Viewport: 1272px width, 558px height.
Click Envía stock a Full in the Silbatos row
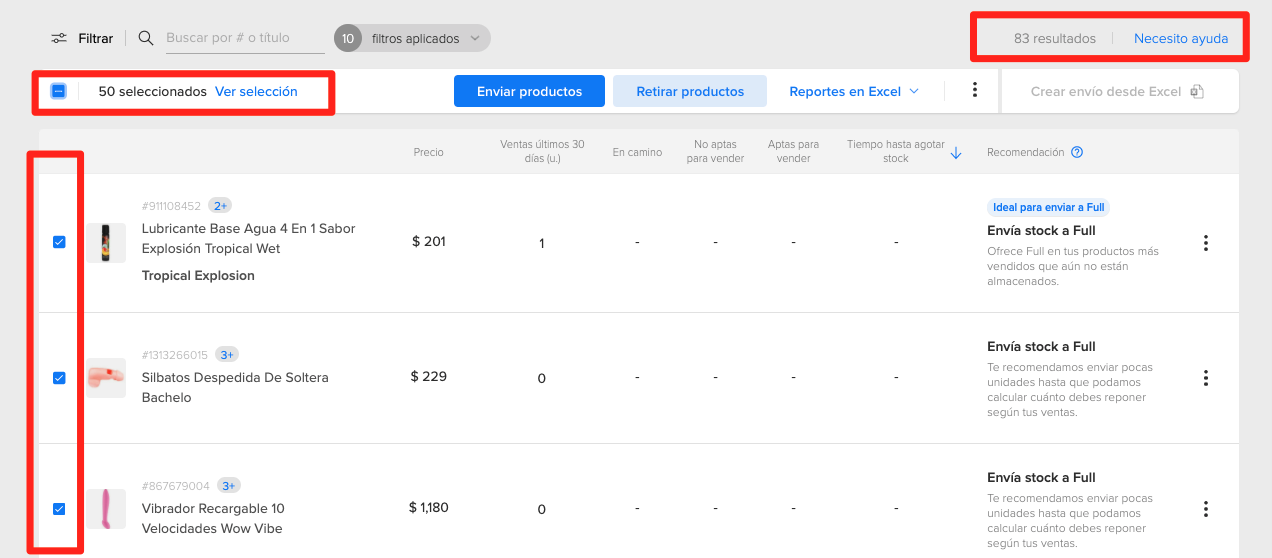coord(1041,346)
